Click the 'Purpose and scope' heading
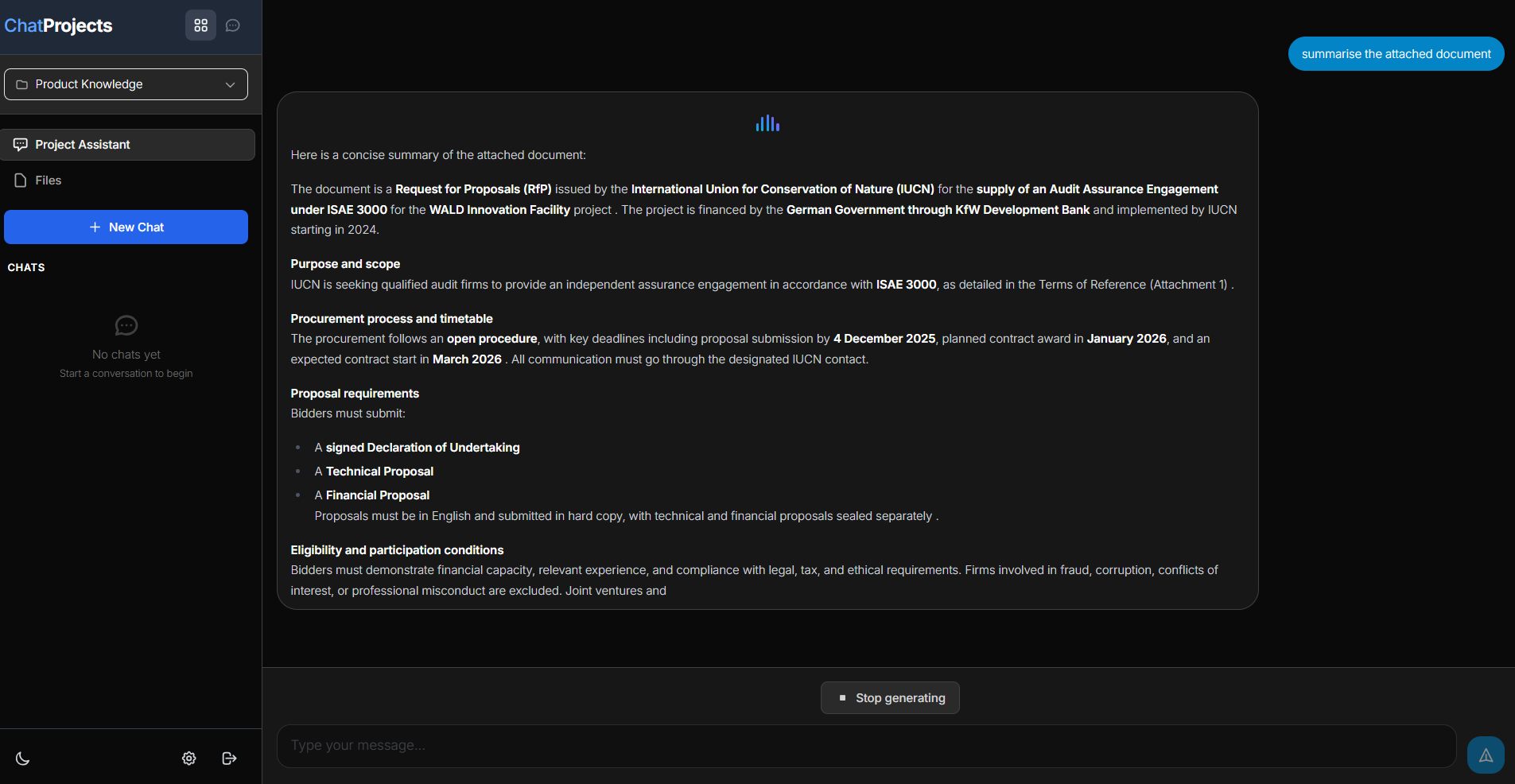Screen dimensions: 1515x784 tap(345, 264)
